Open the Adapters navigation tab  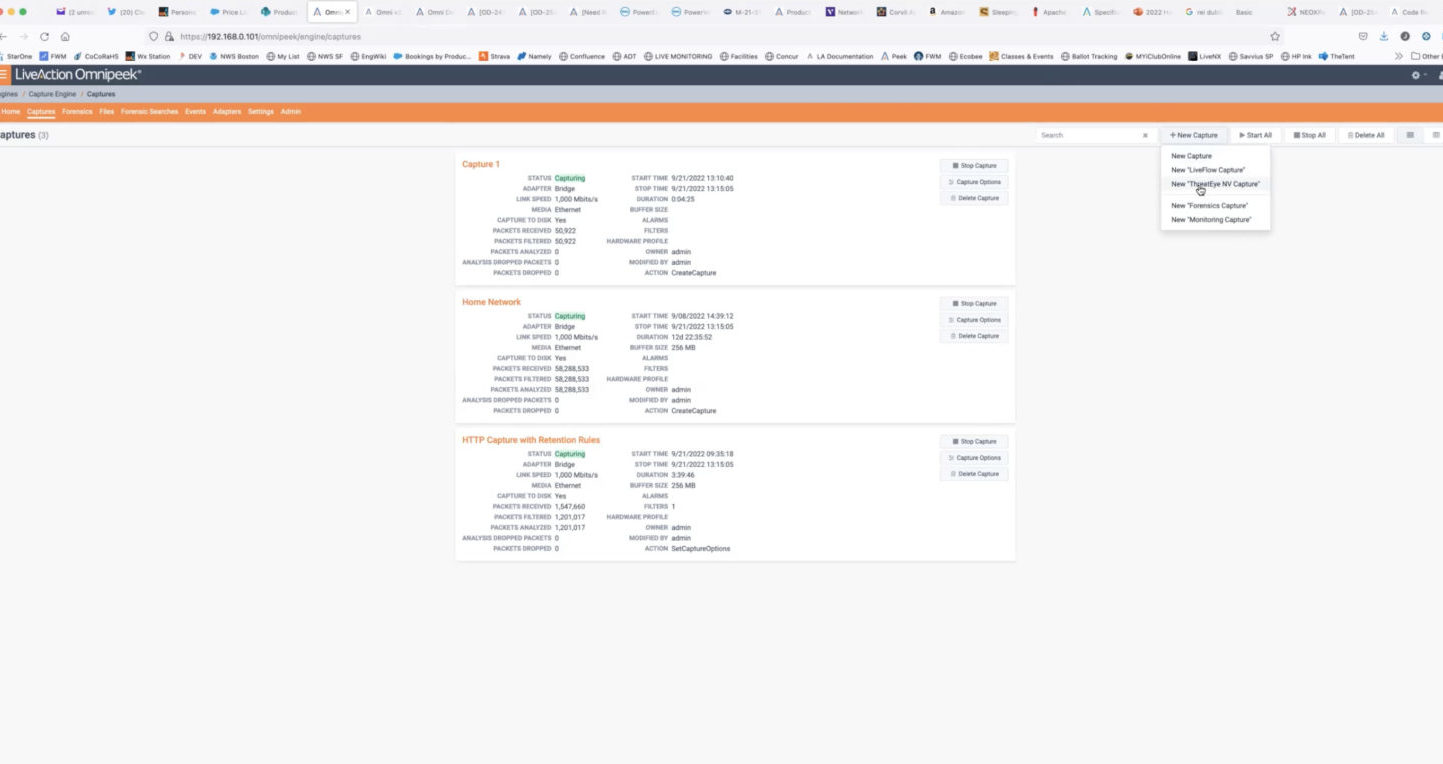(x=227, y=112)
